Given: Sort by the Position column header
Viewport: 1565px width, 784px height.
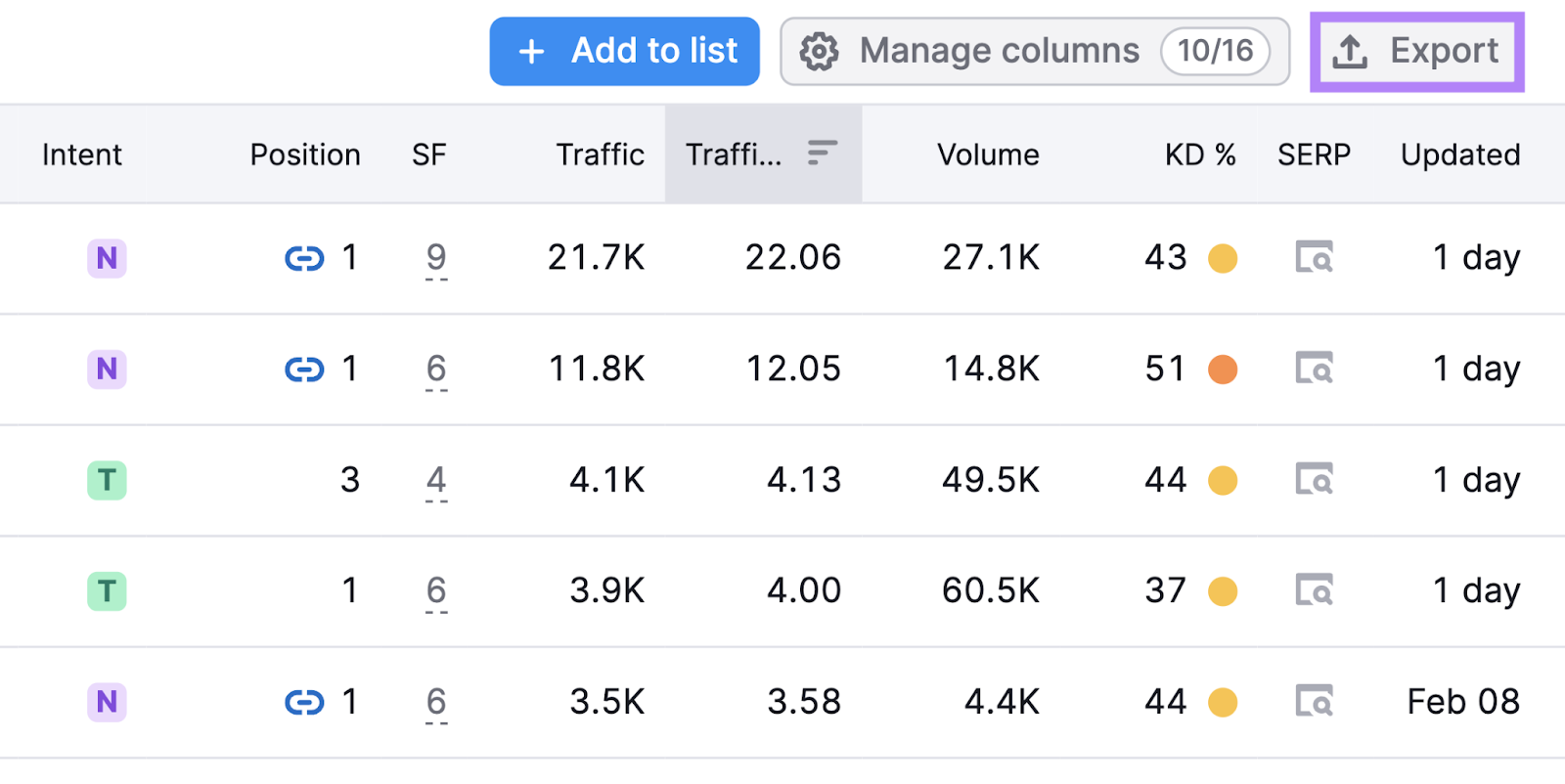Looking at the screenshot, I should tap(305, 154).
